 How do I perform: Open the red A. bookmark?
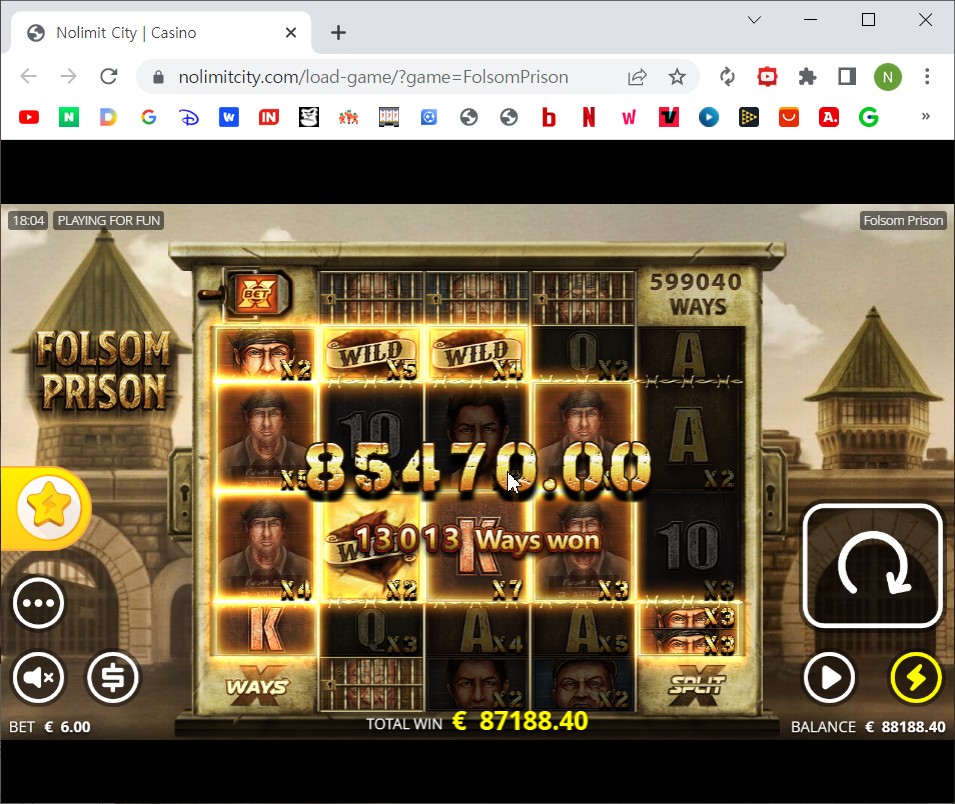(829, 117)
